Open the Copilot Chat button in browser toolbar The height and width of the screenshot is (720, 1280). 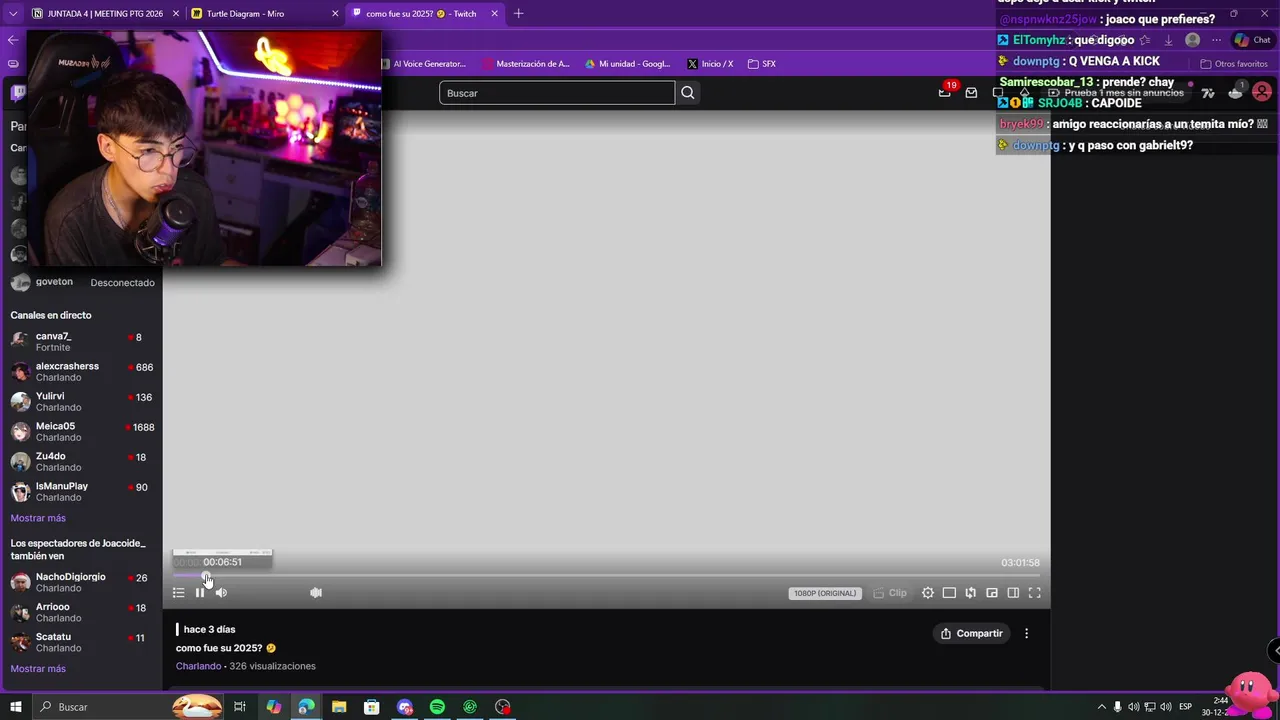(x=1252, y=40)
